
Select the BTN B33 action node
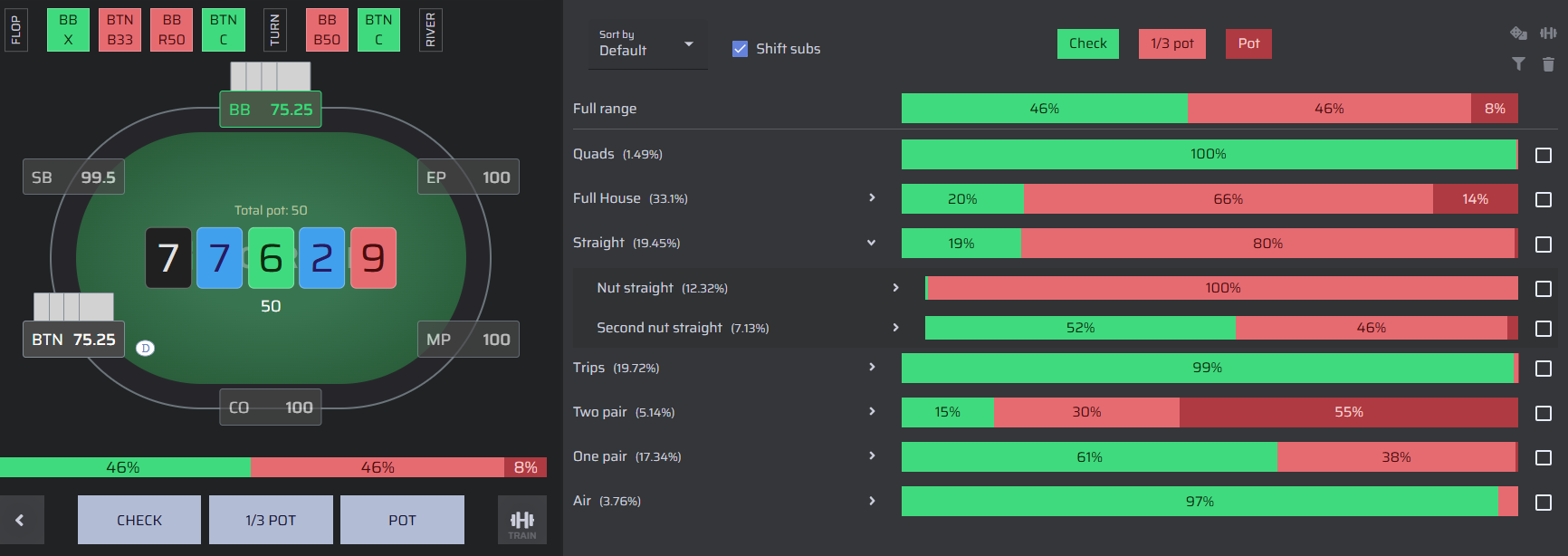pyautogui.click(x=120, y=30)
